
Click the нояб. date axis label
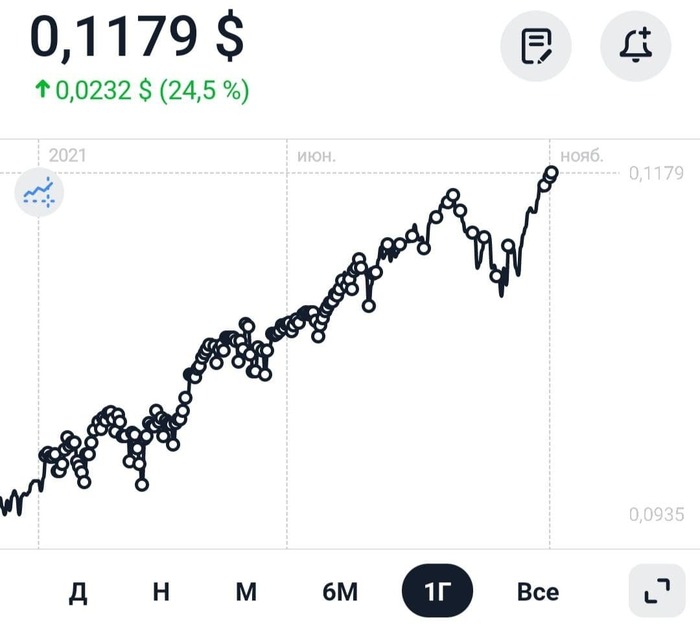click(582, 156)
